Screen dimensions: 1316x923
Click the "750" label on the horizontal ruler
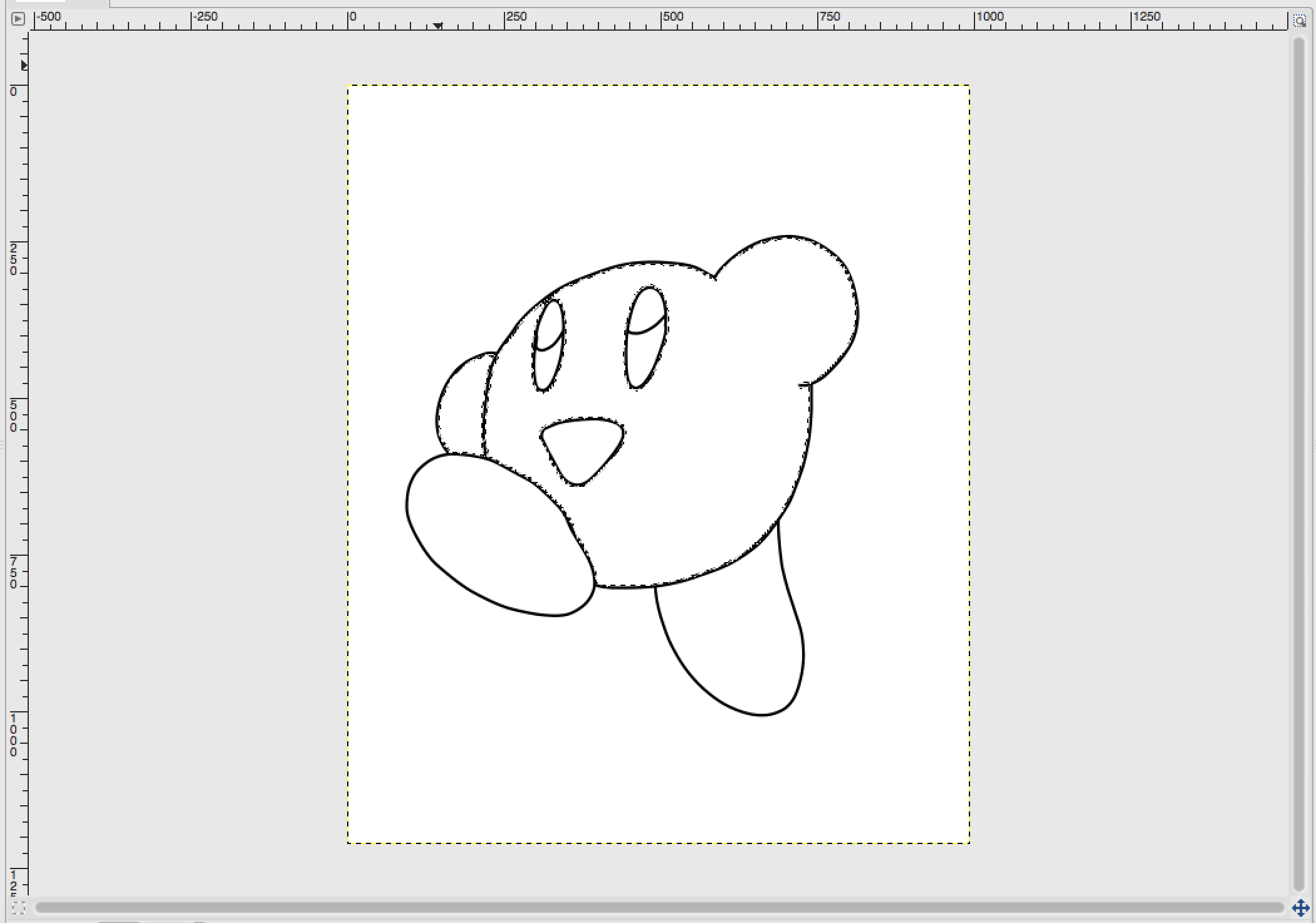click(x=830, y=16)
